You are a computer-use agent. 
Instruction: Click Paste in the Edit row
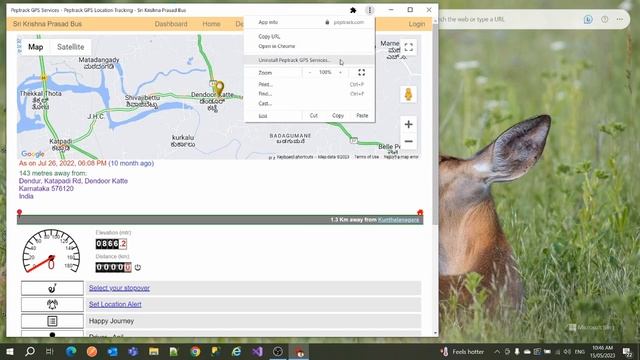click(x=362, y=116)
